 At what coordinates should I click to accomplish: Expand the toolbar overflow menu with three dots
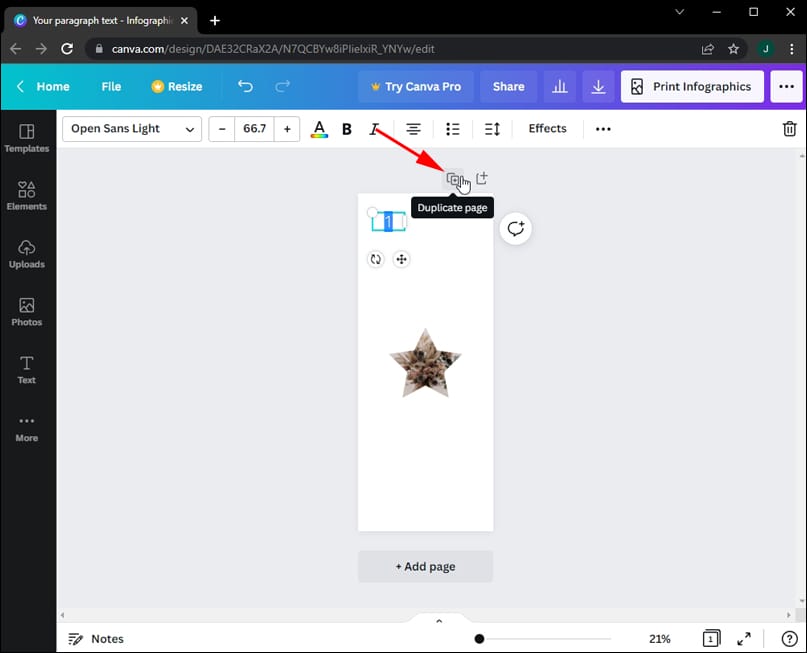602,129
